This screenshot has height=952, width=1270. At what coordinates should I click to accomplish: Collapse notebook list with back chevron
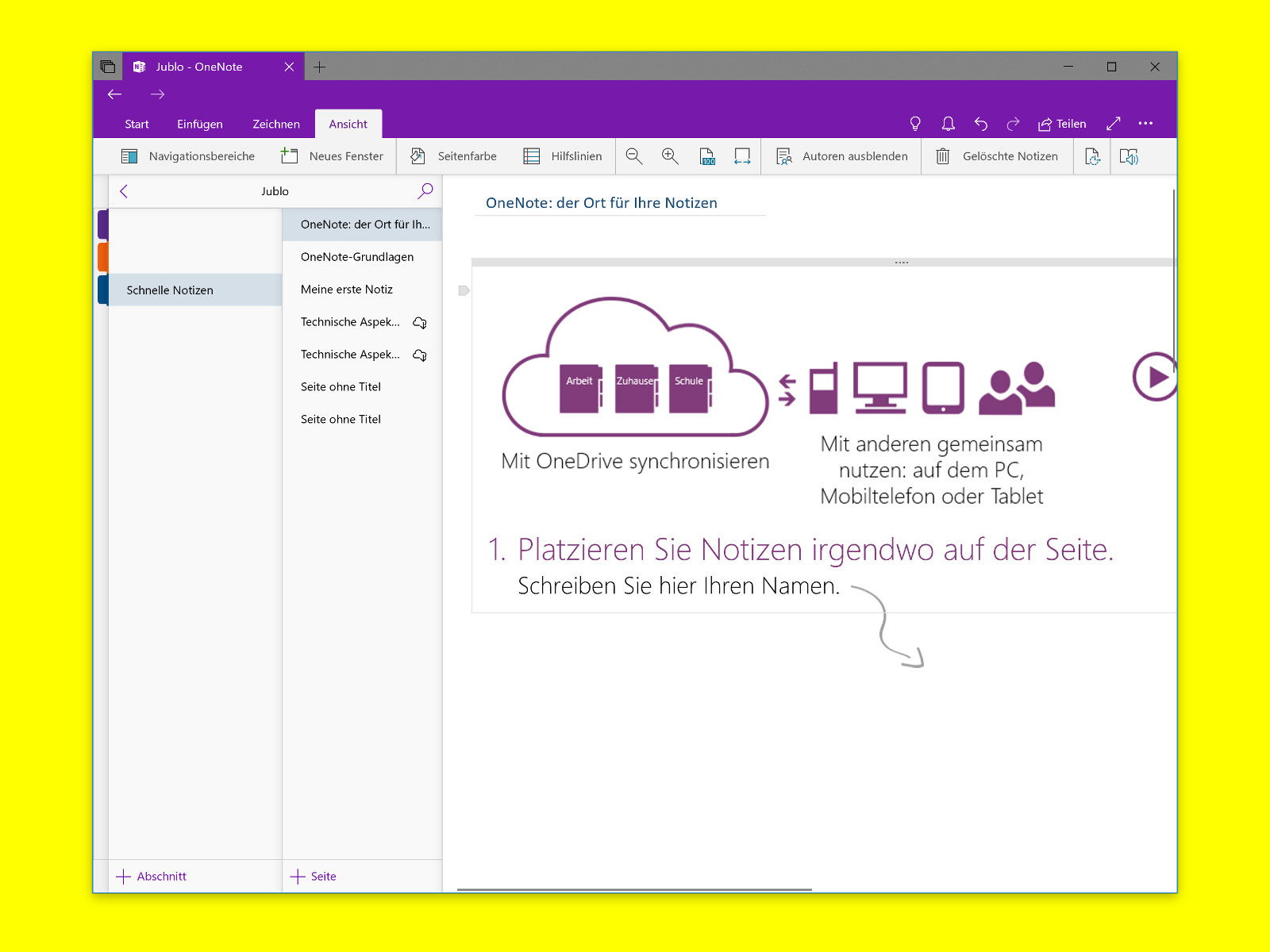pyautogui.click(x=124, y=191)
